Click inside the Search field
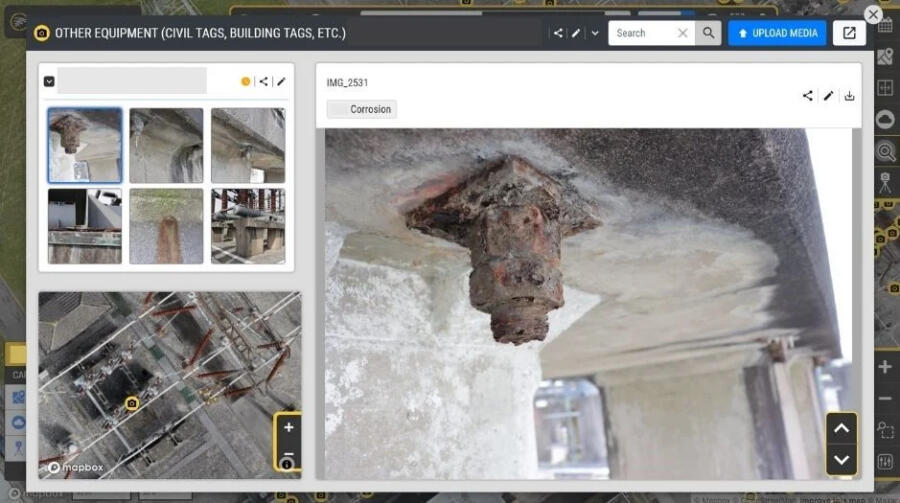Screen dimensions: 900x503 point(640,33)
